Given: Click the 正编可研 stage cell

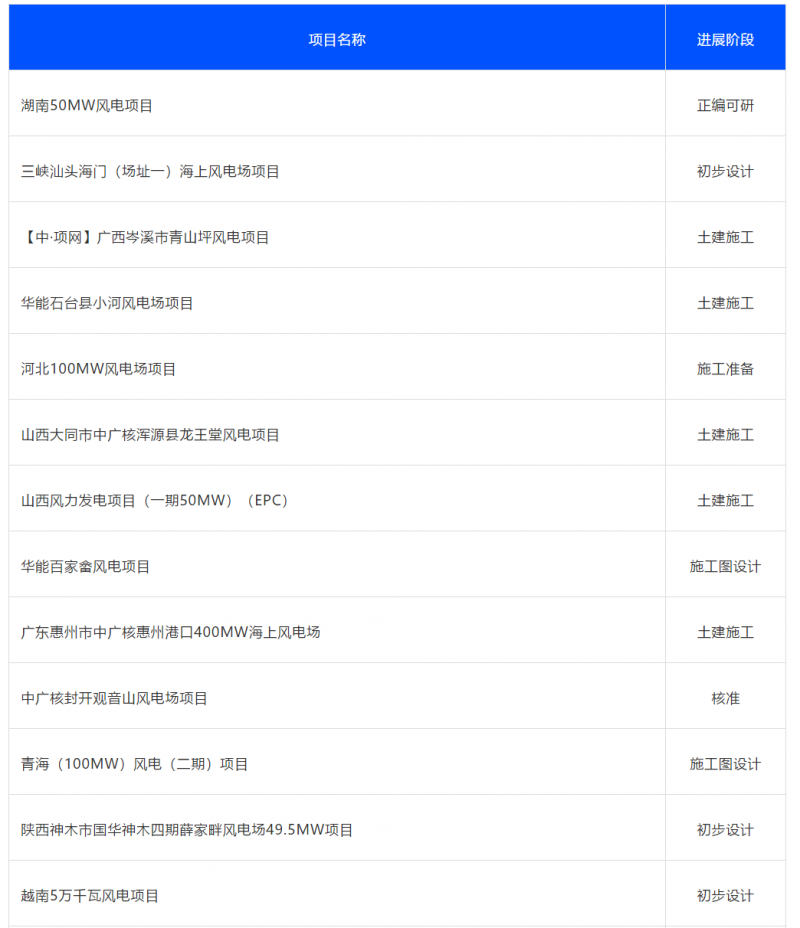Looking at the screenshot, I should pos(725,105).
